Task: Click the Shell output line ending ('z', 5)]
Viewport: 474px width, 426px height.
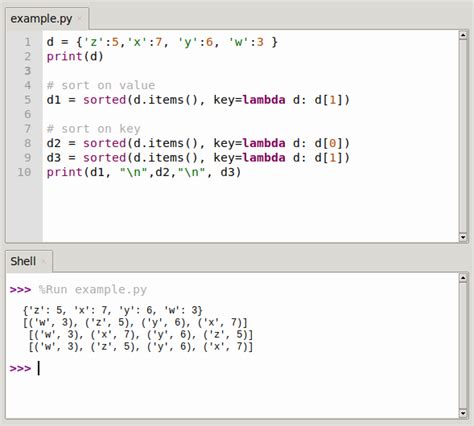Action: [x=141, y=335]
